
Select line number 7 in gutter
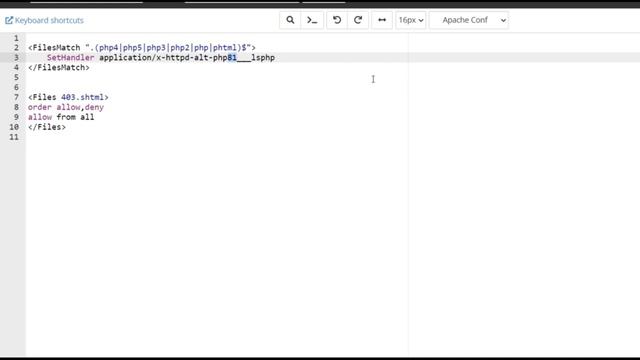click(16, 97)
